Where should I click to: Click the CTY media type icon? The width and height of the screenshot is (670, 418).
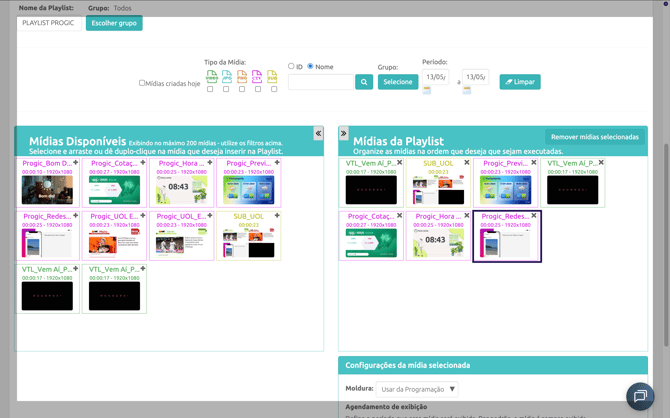point(257,77)
